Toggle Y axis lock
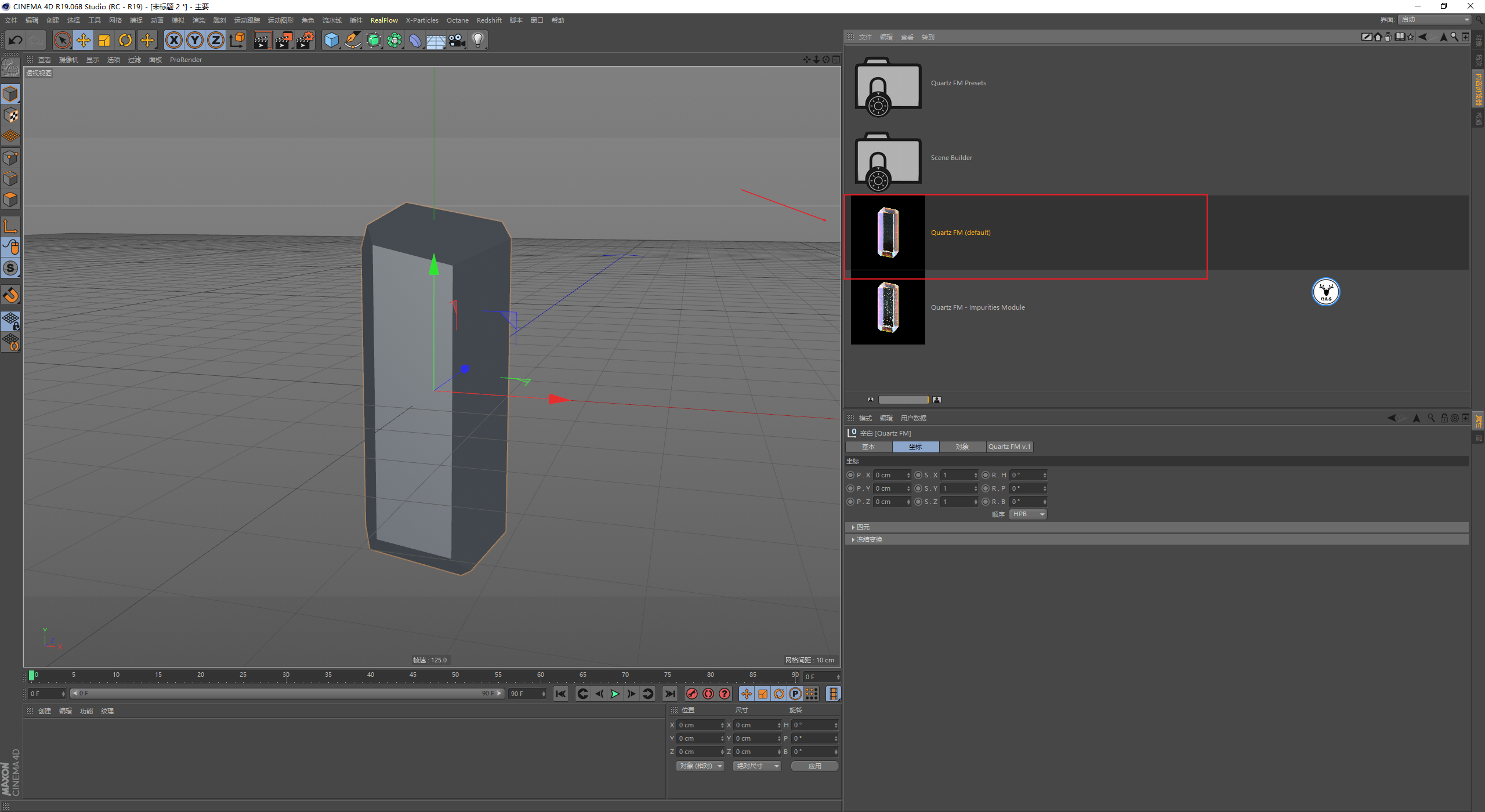1485x812 pixels. point(195,40)
